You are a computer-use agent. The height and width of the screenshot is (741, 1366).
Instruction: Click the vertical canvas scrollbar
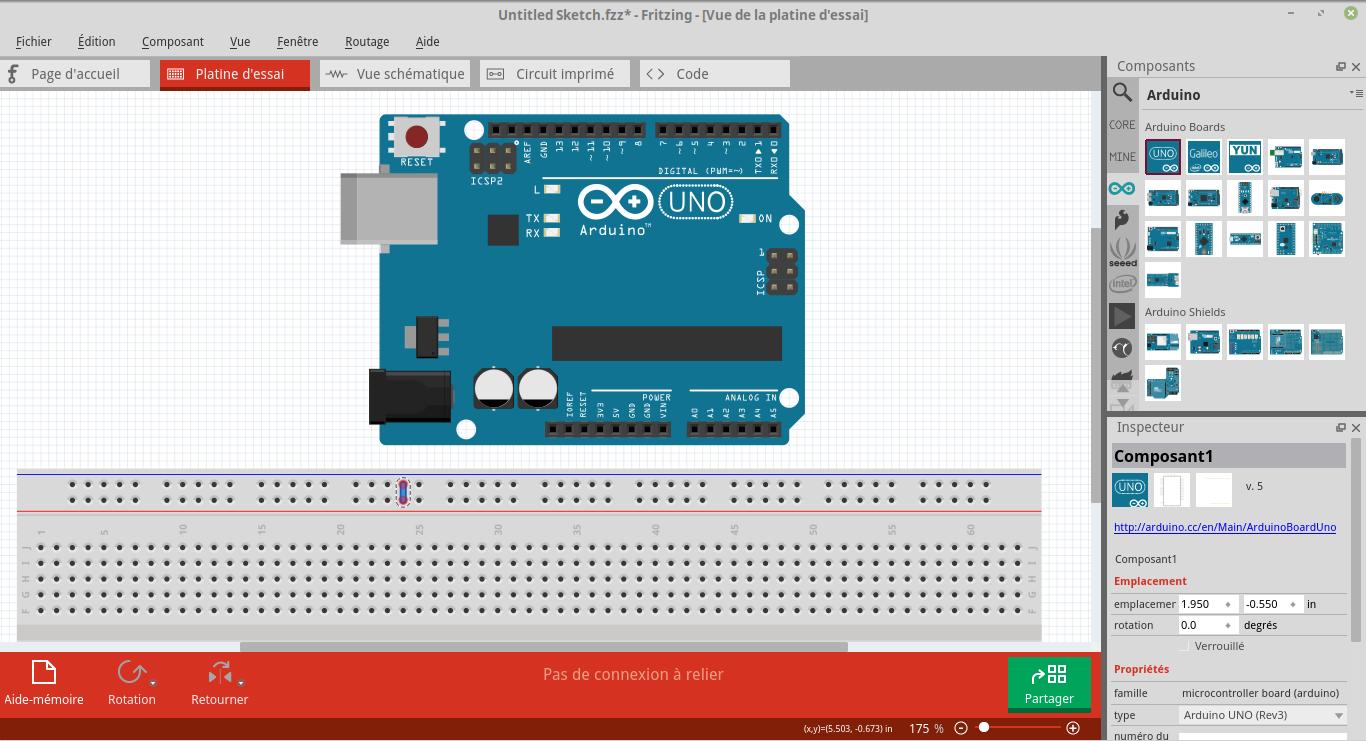(x=1095, y=365)
